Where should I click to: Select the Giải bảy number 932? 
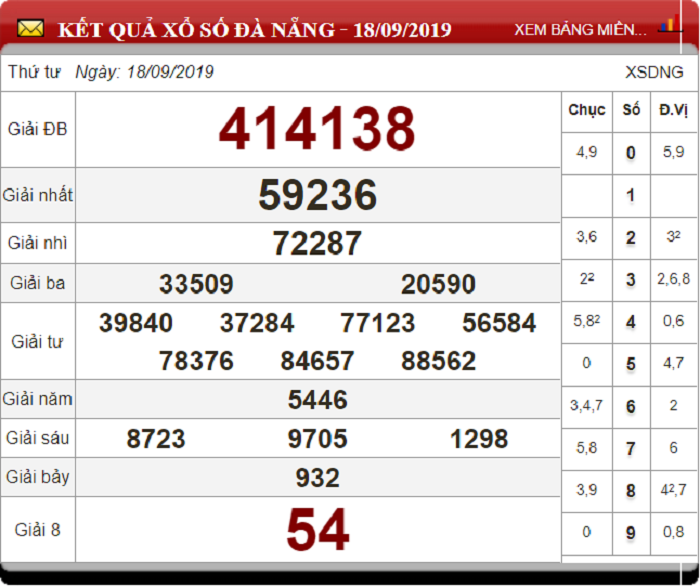coord(317,478)
